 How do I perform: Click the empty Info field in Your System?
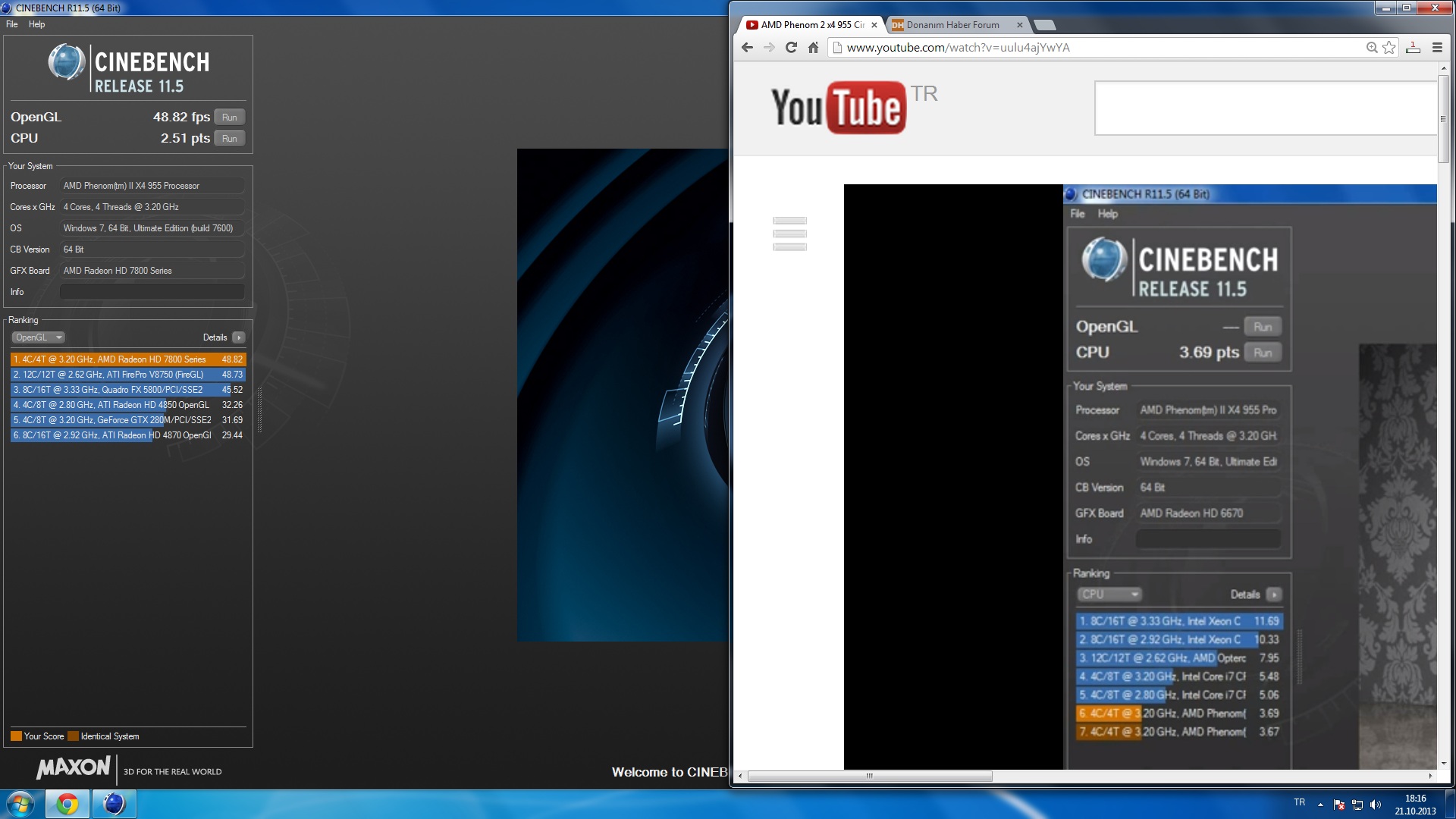point(152,292)
